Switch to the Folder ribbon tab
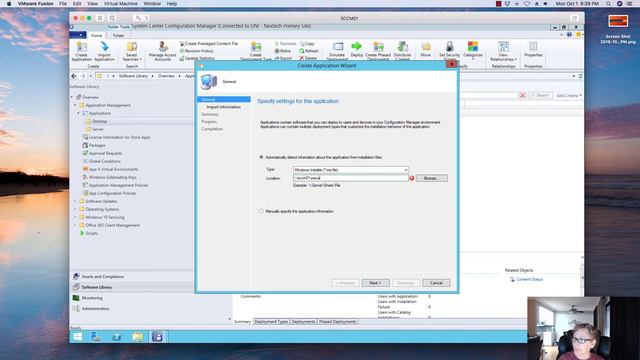 [118, 36]
